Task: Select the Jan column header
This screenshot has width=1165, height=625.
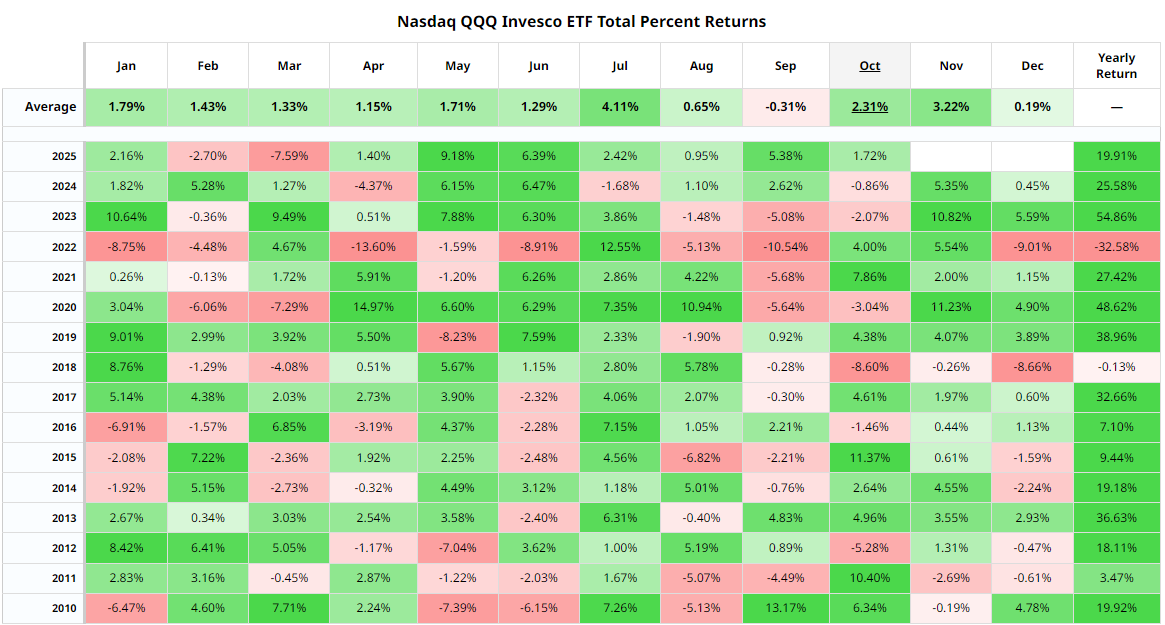Action: (126, 66)
